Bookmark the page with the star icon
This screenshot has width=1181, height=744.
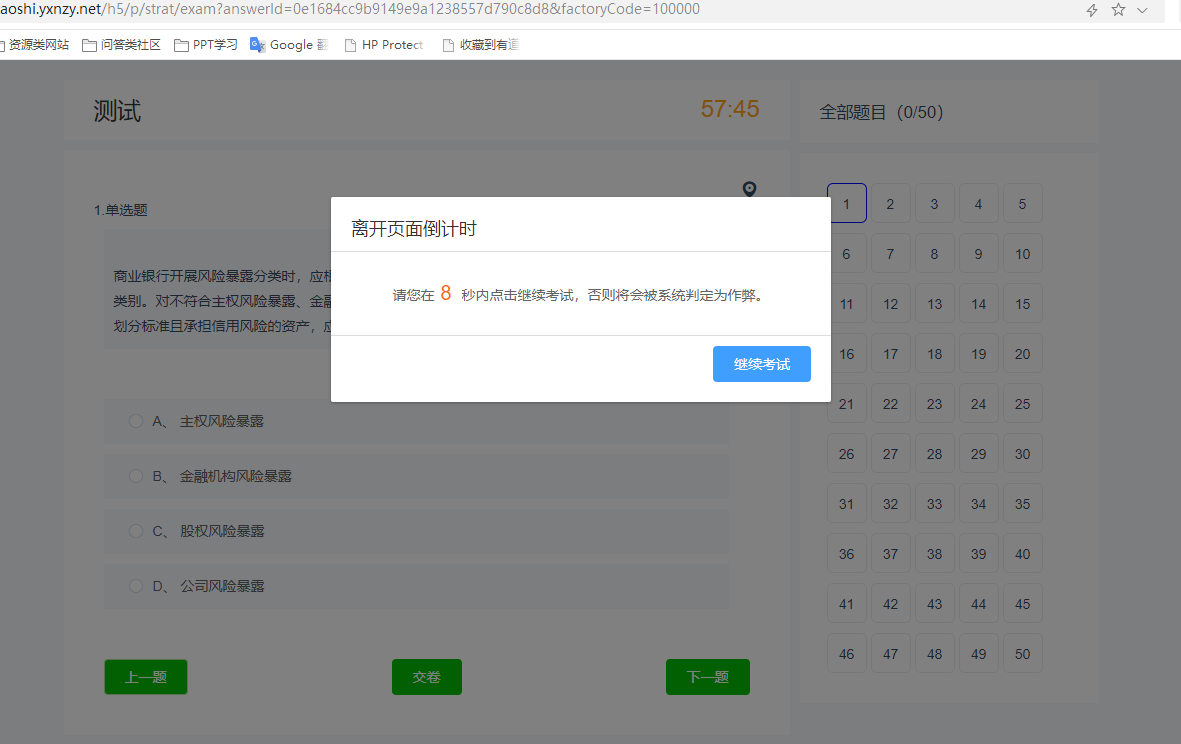coord(1118,10)
